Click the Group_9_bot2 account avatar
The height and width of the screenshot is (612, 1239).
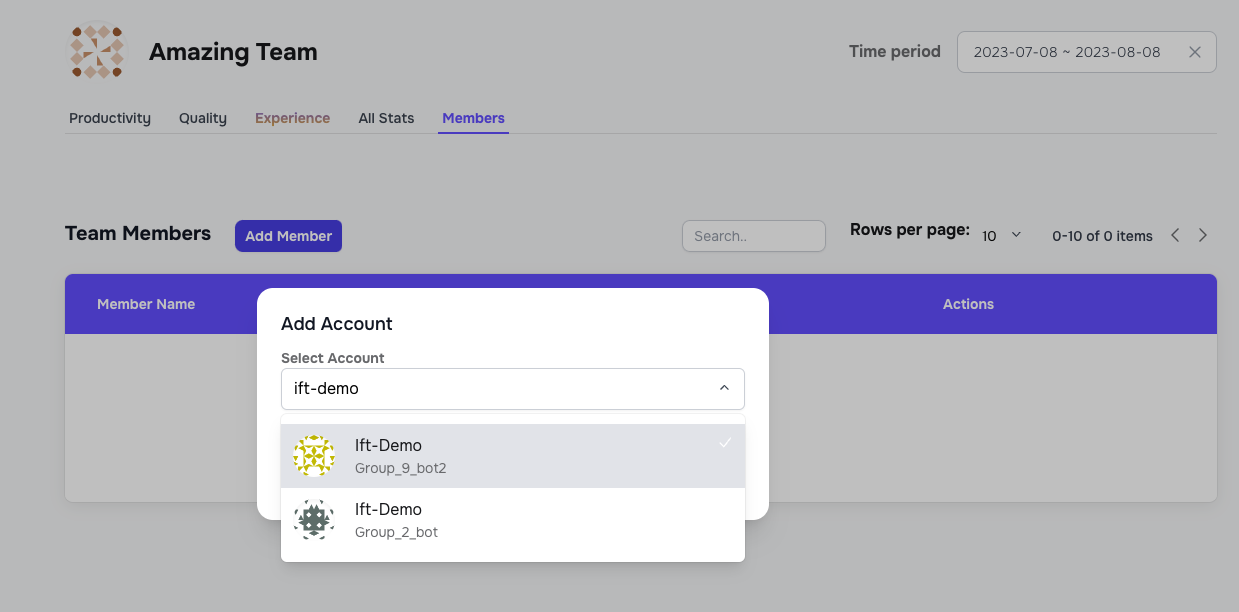(314, 456)
